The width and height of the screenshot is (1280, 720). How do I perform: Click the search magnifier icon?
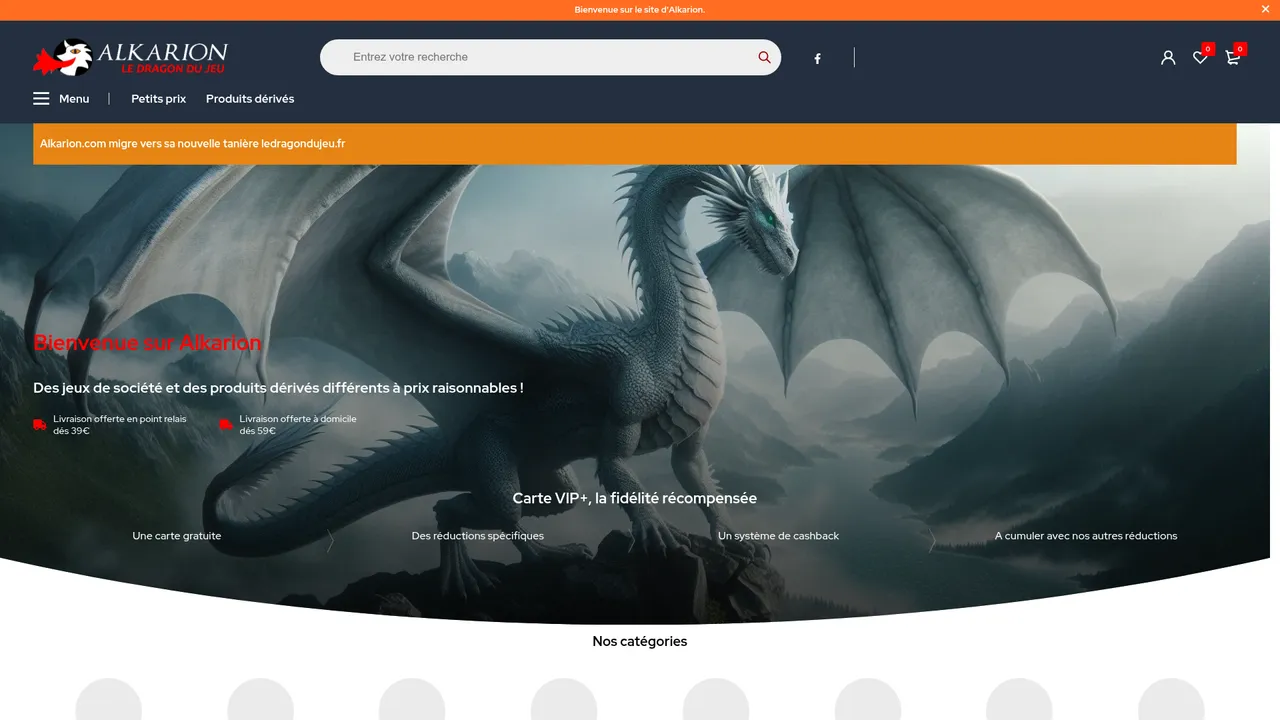[764, 57]
